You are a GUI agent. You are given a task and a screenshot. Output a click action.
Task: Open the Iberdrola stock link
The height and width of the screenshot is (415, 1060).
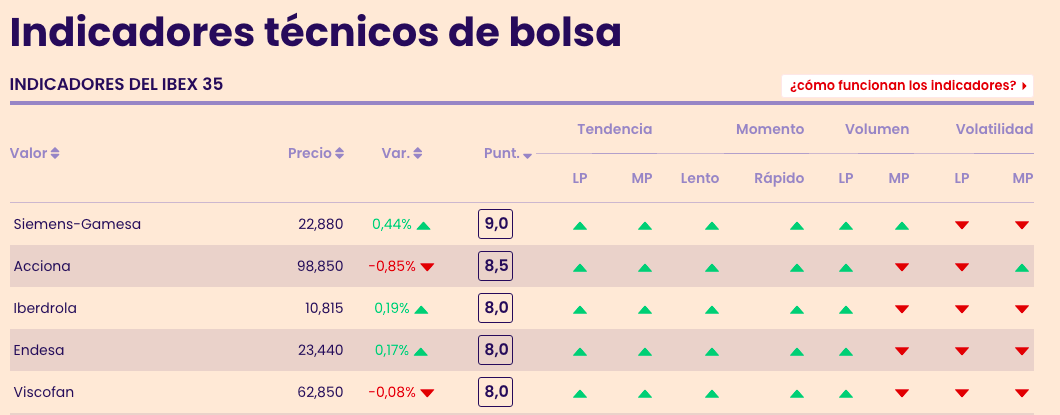point(45,308)
